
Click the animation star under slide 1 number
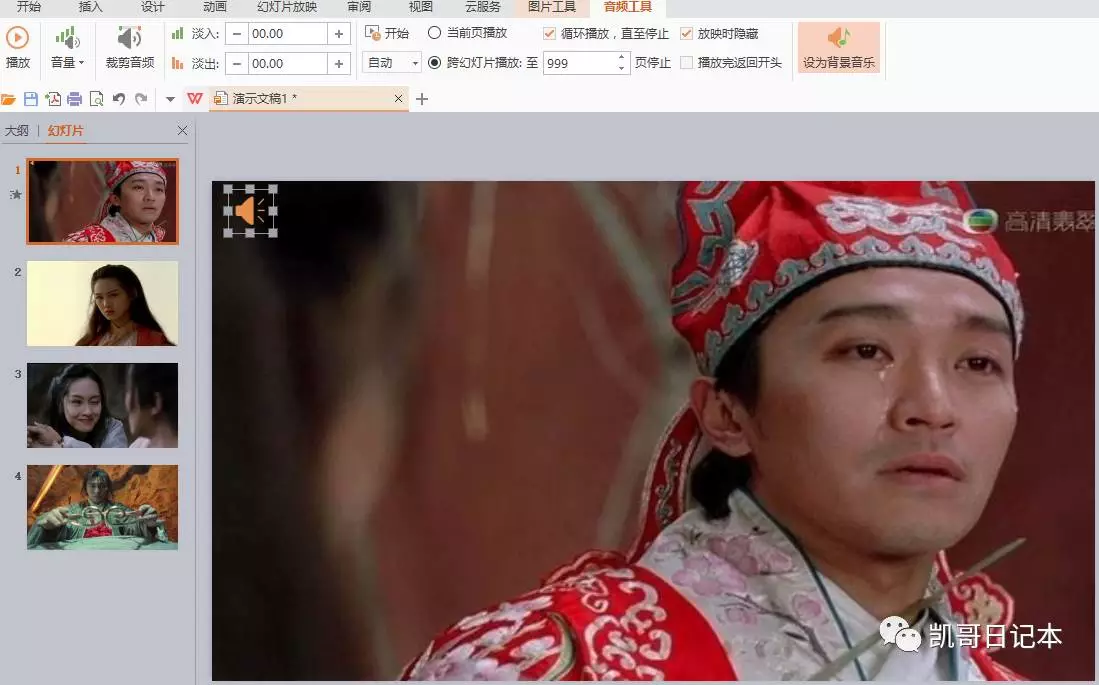click(15, 194)
